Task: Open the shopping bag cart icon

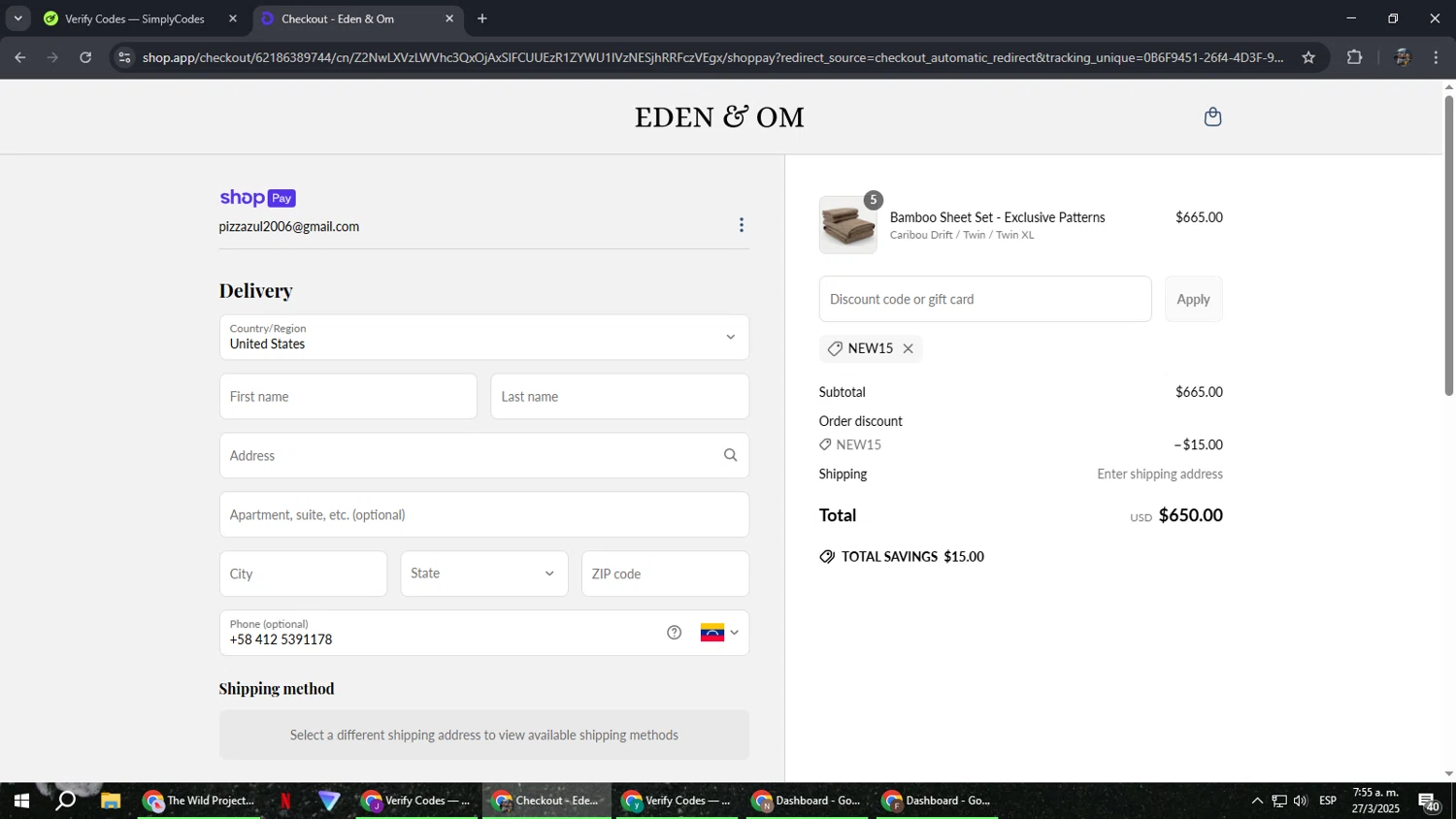Action: pyautogui.click(x=1212, y=117)
